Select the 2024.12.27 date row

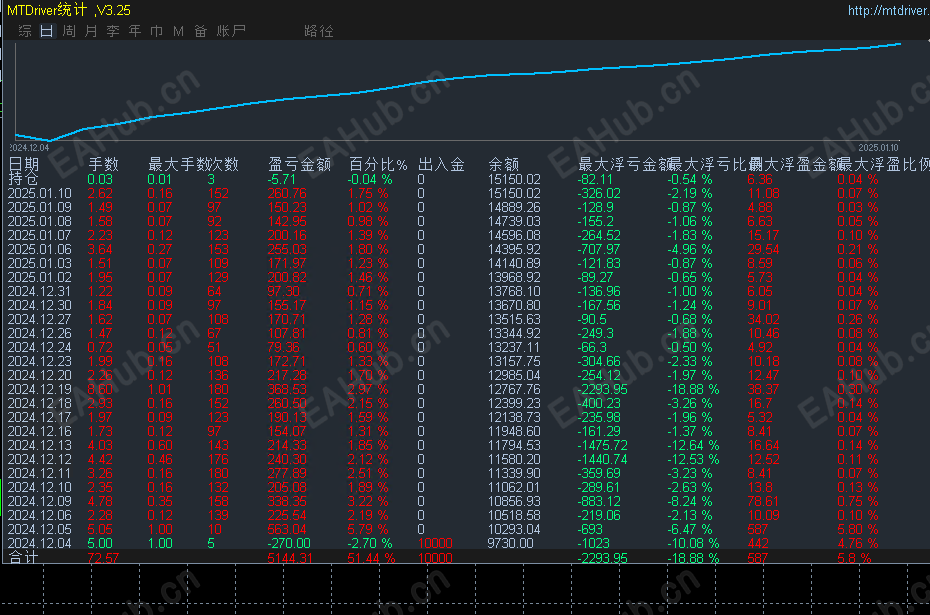pos(39,320)
